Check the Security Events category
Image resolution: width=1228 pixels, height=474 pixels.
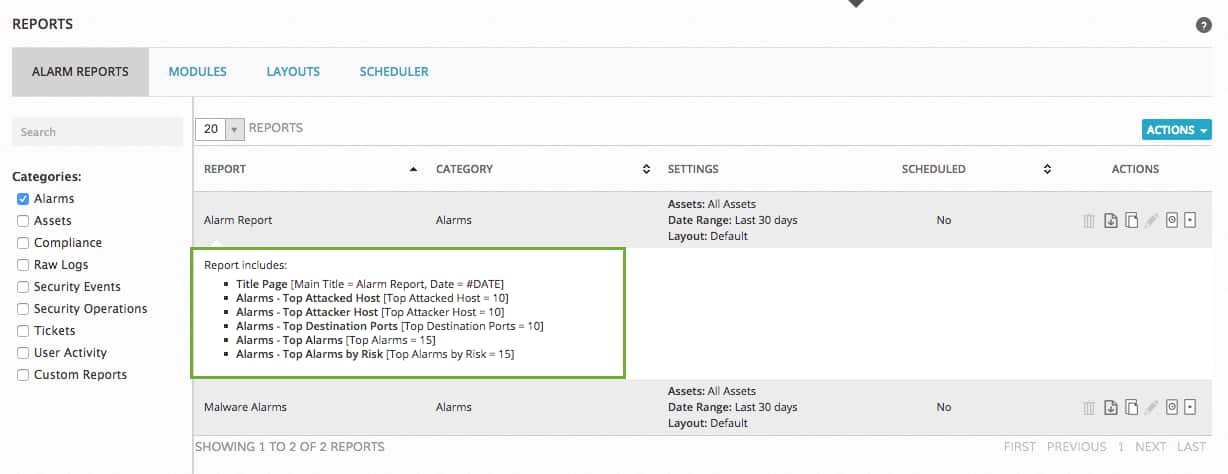[x=23, y=287]
